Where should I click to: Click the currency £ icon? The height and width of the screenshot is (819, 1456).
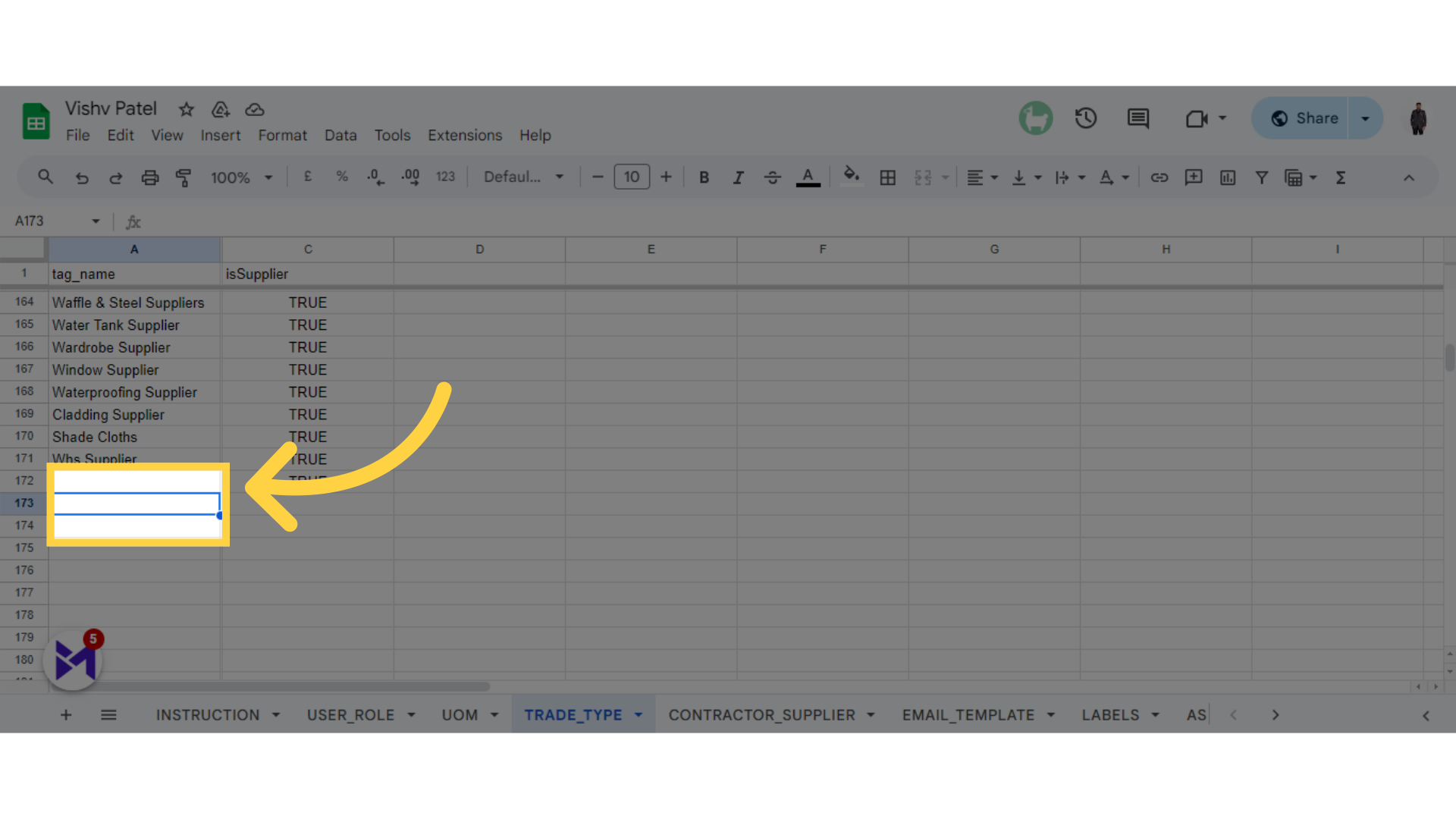[x=306, y=177]
